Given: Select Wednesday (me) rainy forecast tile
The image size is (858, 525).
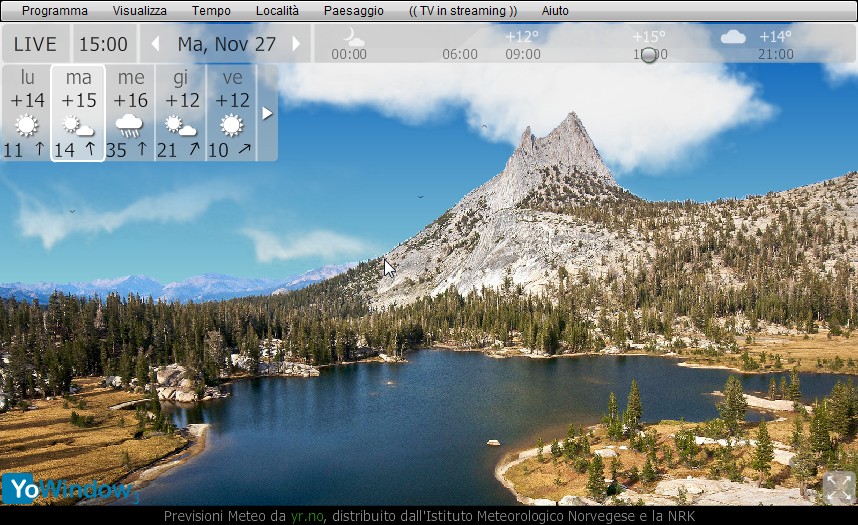Looking at the screenshot, I should click(x=130, y=112).
